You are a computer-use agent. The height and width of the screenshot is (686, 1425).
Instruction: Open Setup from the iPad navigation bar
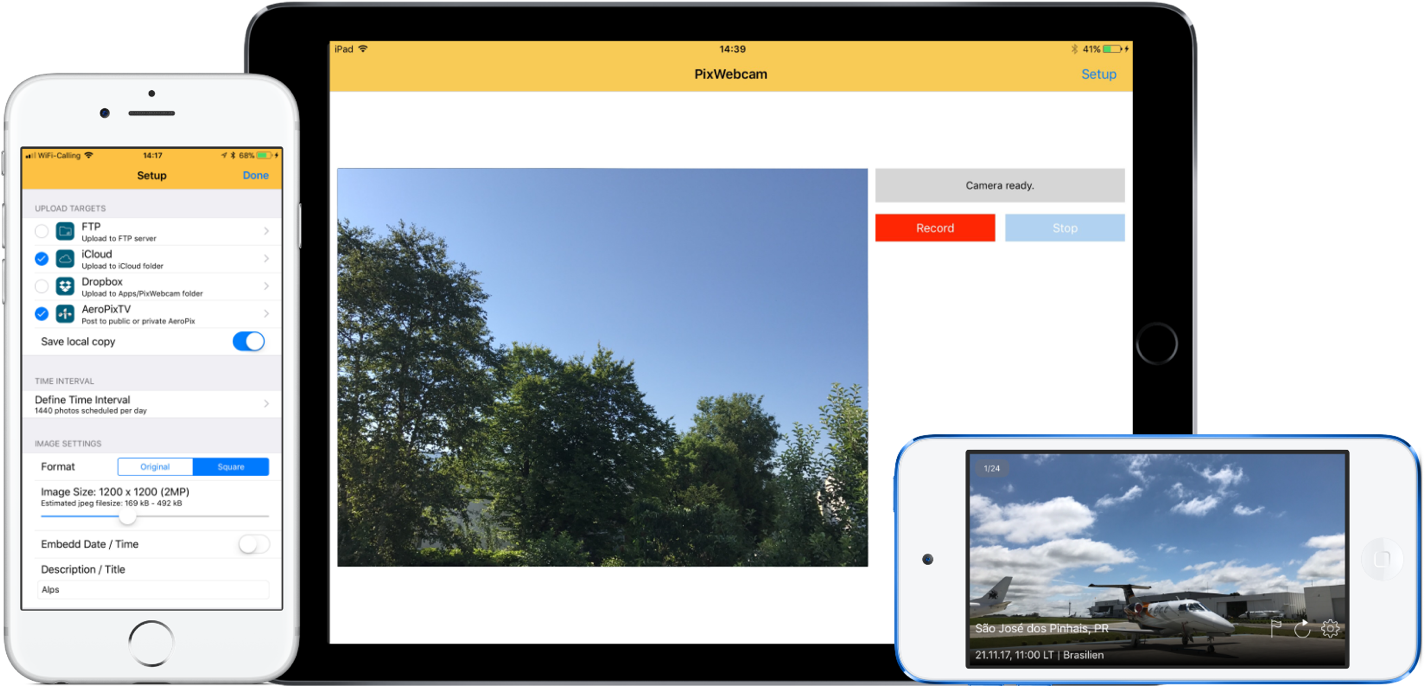tap(1098, 74)
